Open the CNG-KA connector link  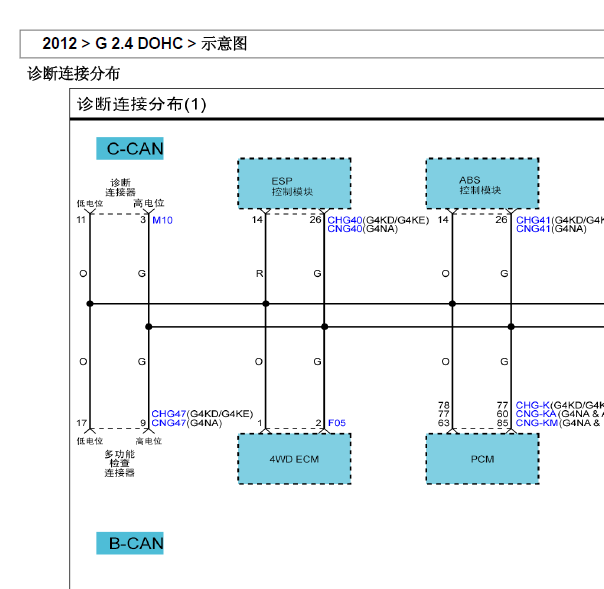pos(536,414)
